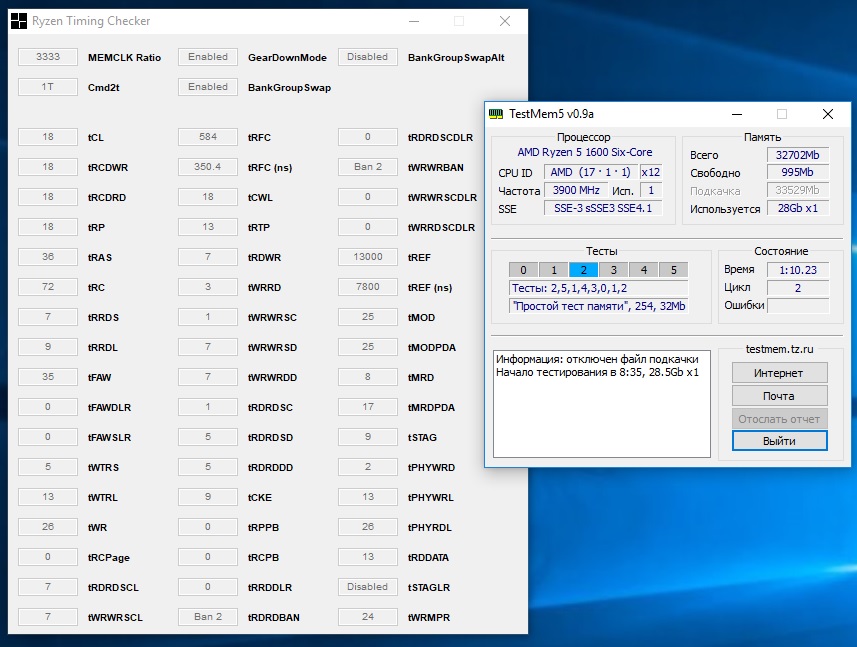Click the BankGroupSwapAlt Disabled field
Viewport: 857px width, 647px height.
click(x=367, y=57)
